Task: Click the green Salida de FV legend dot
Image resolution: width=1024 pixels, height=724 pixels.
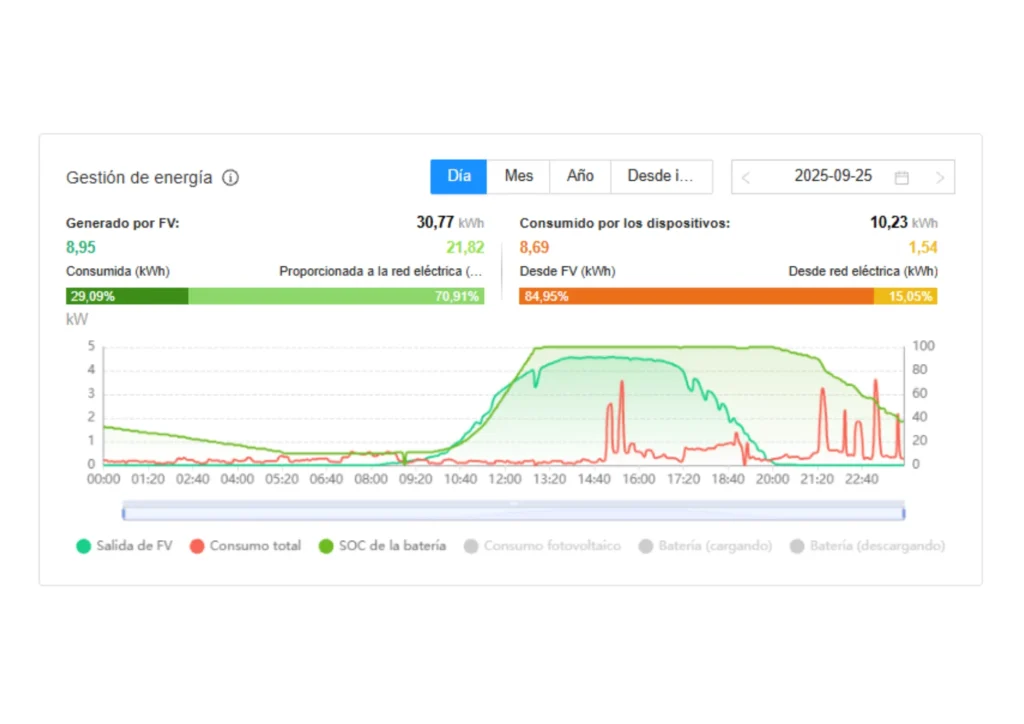Action: pos(84,546)
